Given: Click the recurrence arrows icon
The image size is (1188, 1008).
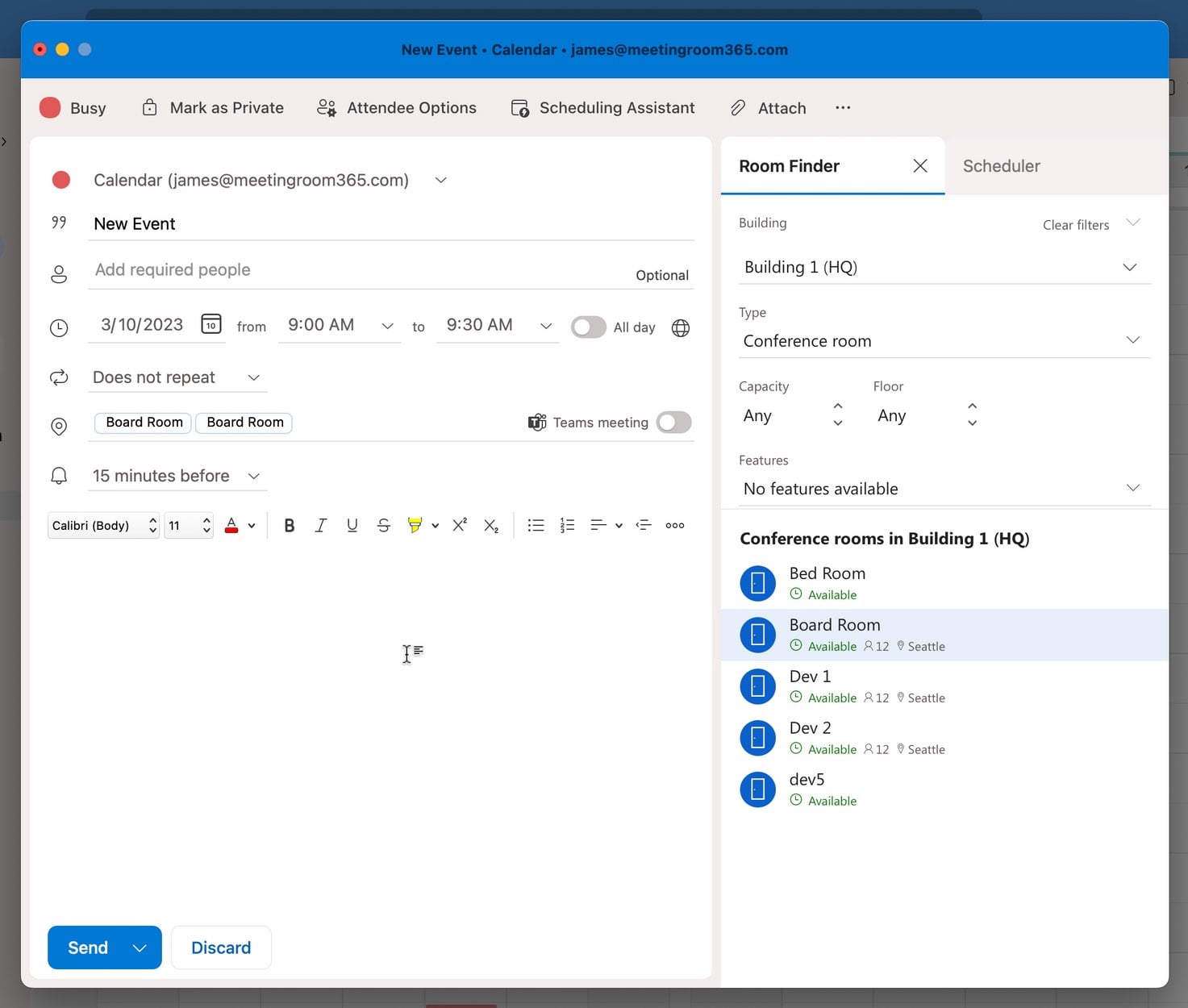Looking at the screenshot, I should pyautogui.click(x=59, y=377).
